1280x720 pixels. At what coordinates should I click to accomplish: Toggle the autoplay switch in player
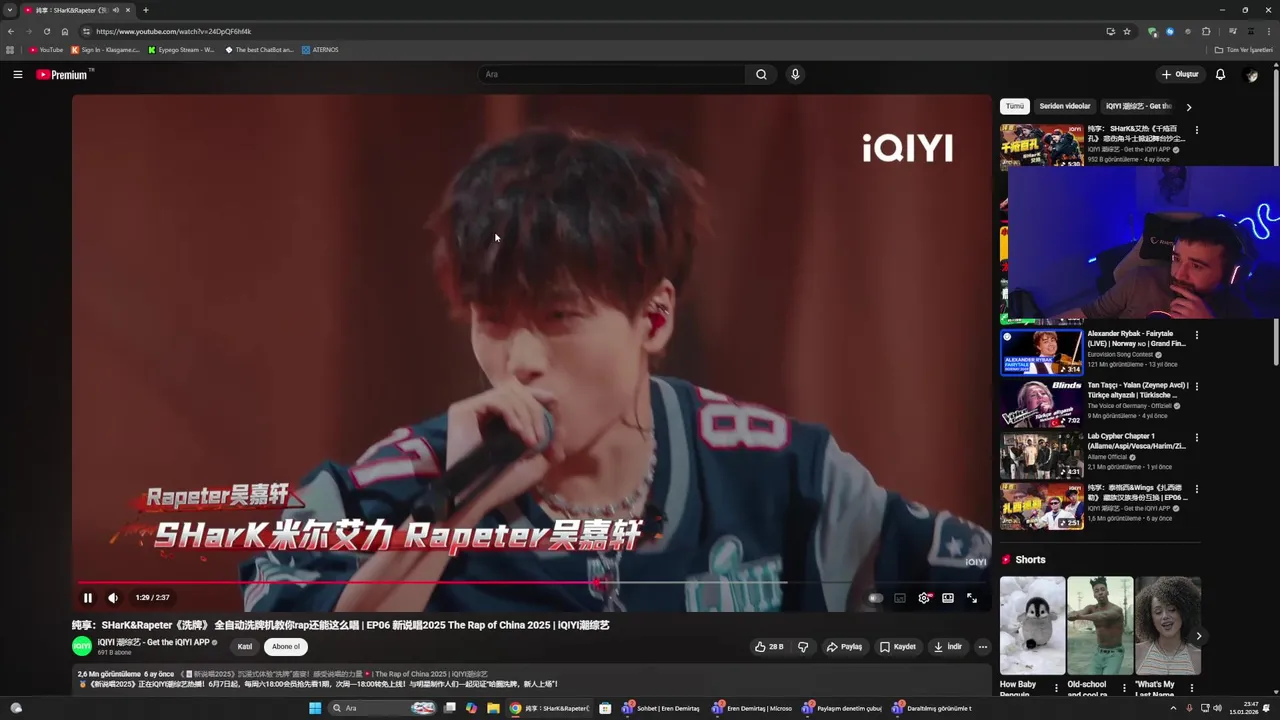tap(875, 598)
